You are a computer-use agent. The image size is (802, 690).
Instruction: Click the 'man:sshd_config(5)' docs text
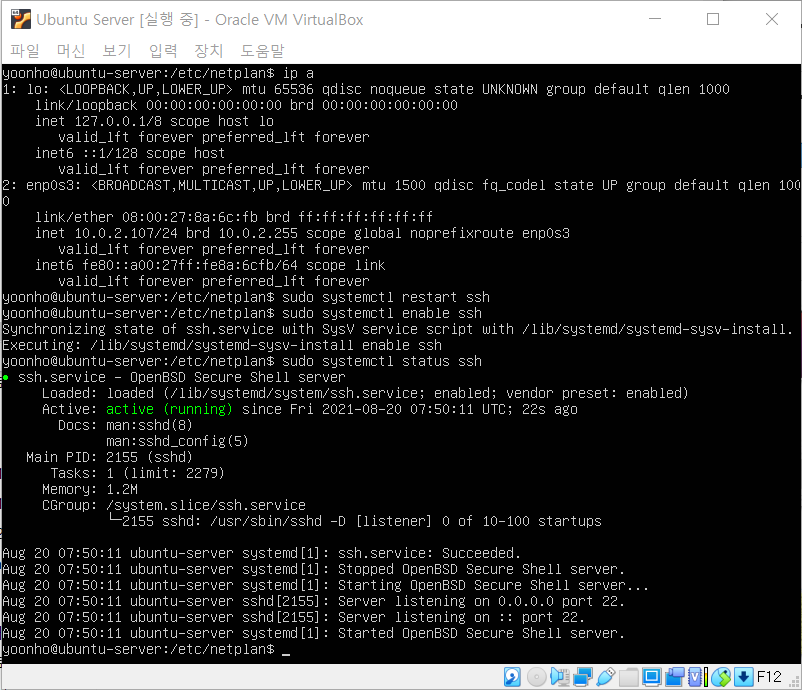tap(177, 441)
